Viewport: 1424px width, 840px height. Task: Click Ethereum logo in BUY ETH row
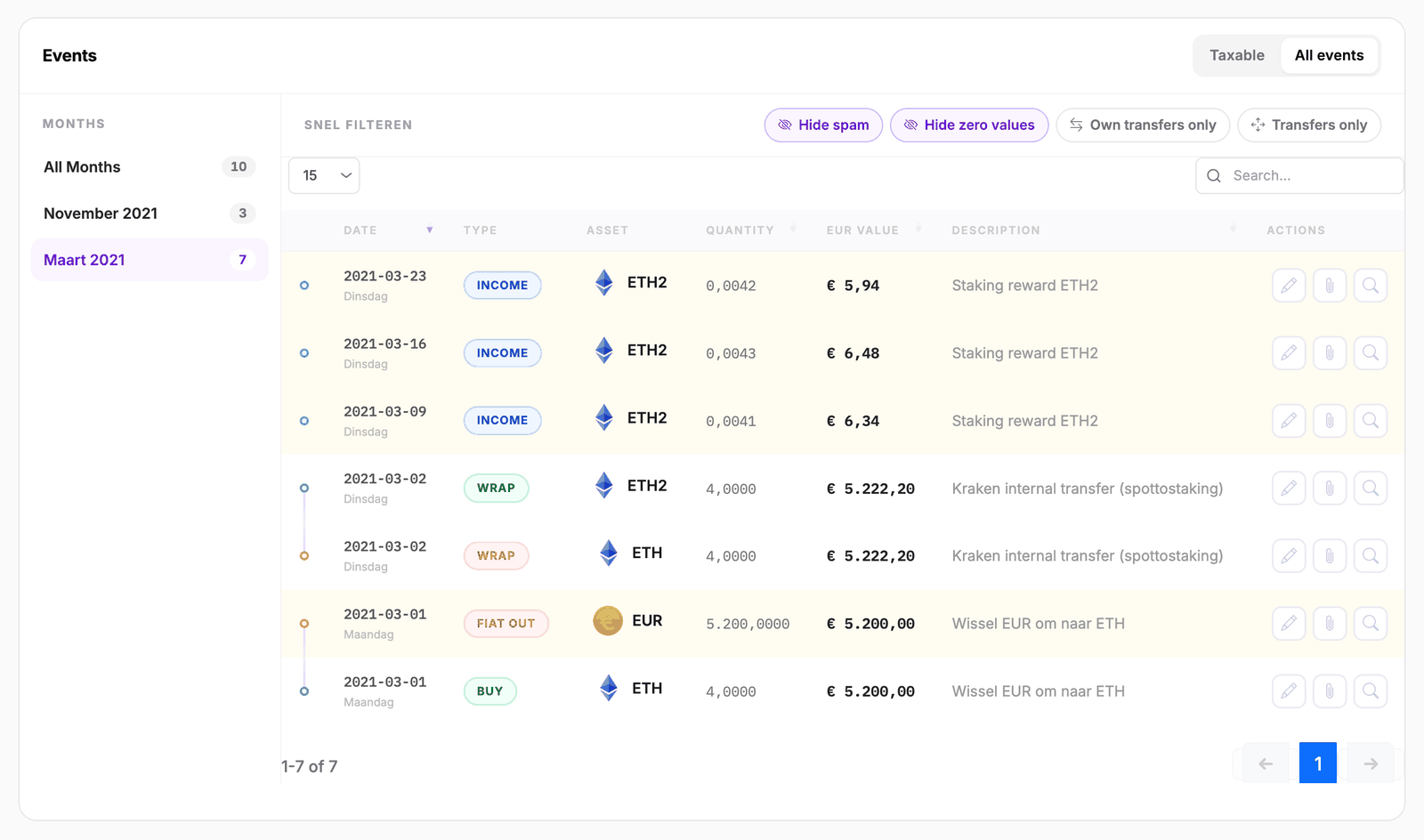point(609,688)
